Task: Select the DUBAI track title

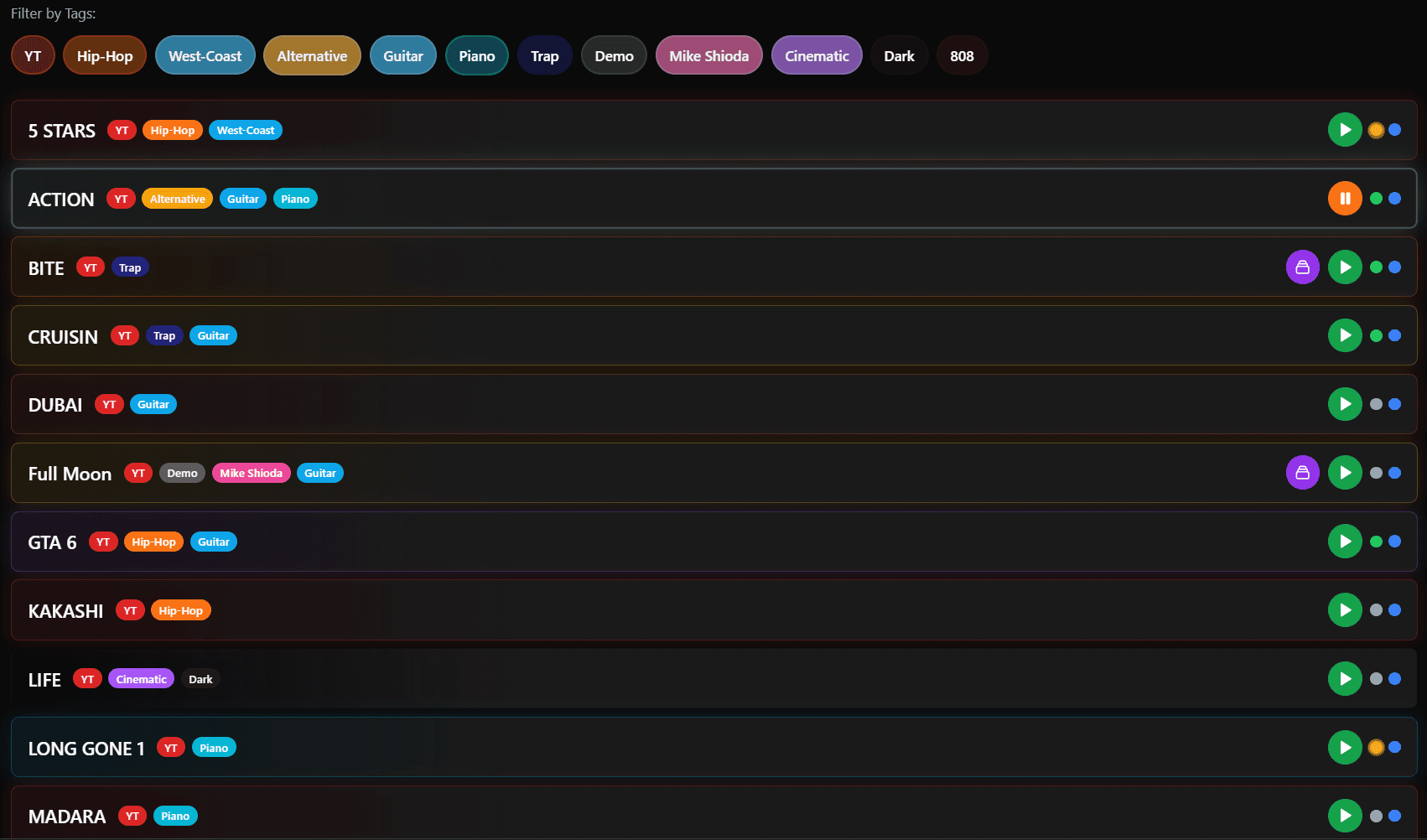Action: click(55, 405)
